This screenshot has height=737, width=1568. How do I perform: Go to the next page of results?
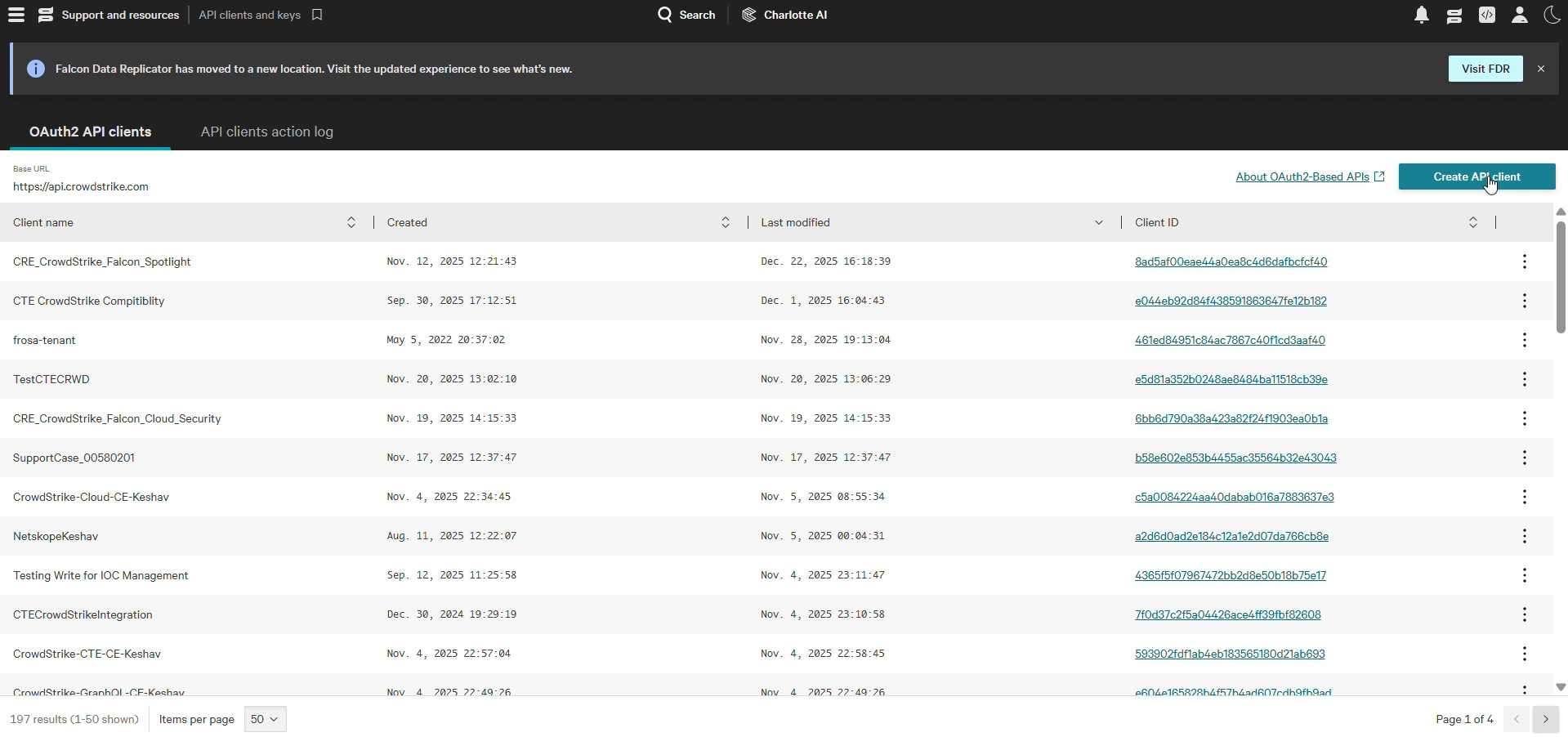[x=1545, y=719]
